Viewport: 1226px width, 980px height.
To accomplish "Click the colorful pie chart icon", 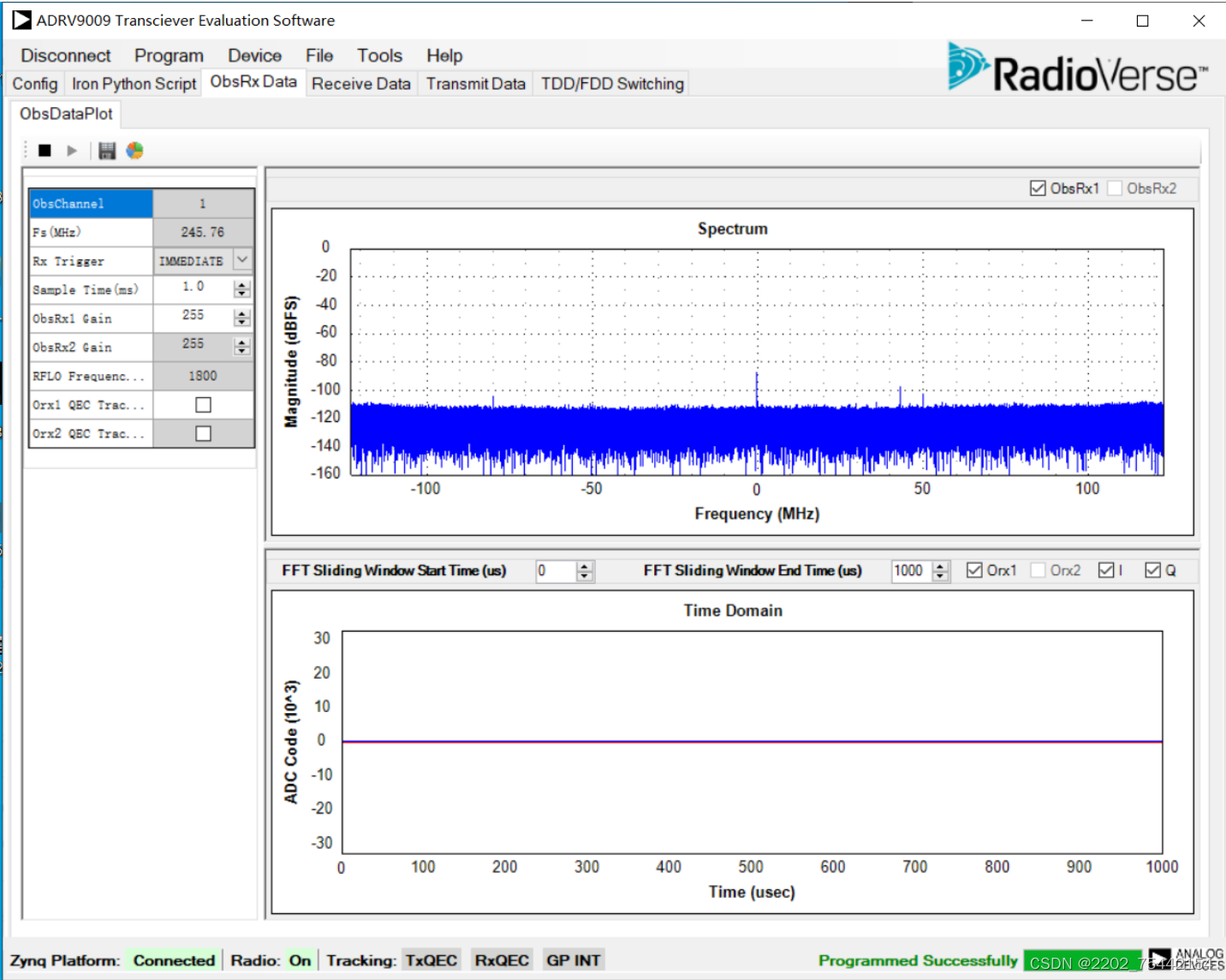I will 134,151.
